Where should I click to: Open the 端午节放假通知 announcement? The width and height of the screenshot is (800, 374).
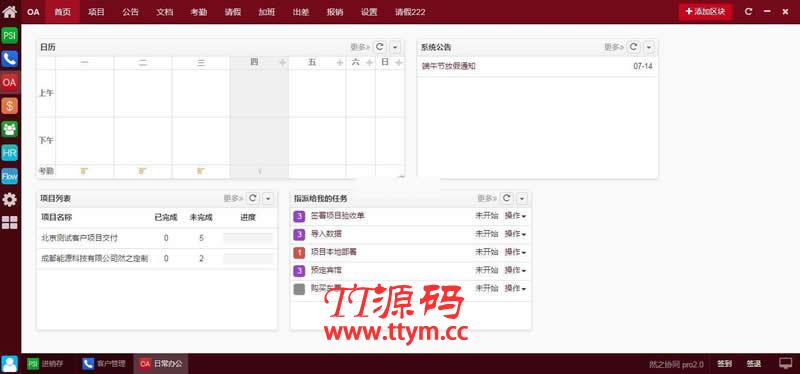point(449,66)
